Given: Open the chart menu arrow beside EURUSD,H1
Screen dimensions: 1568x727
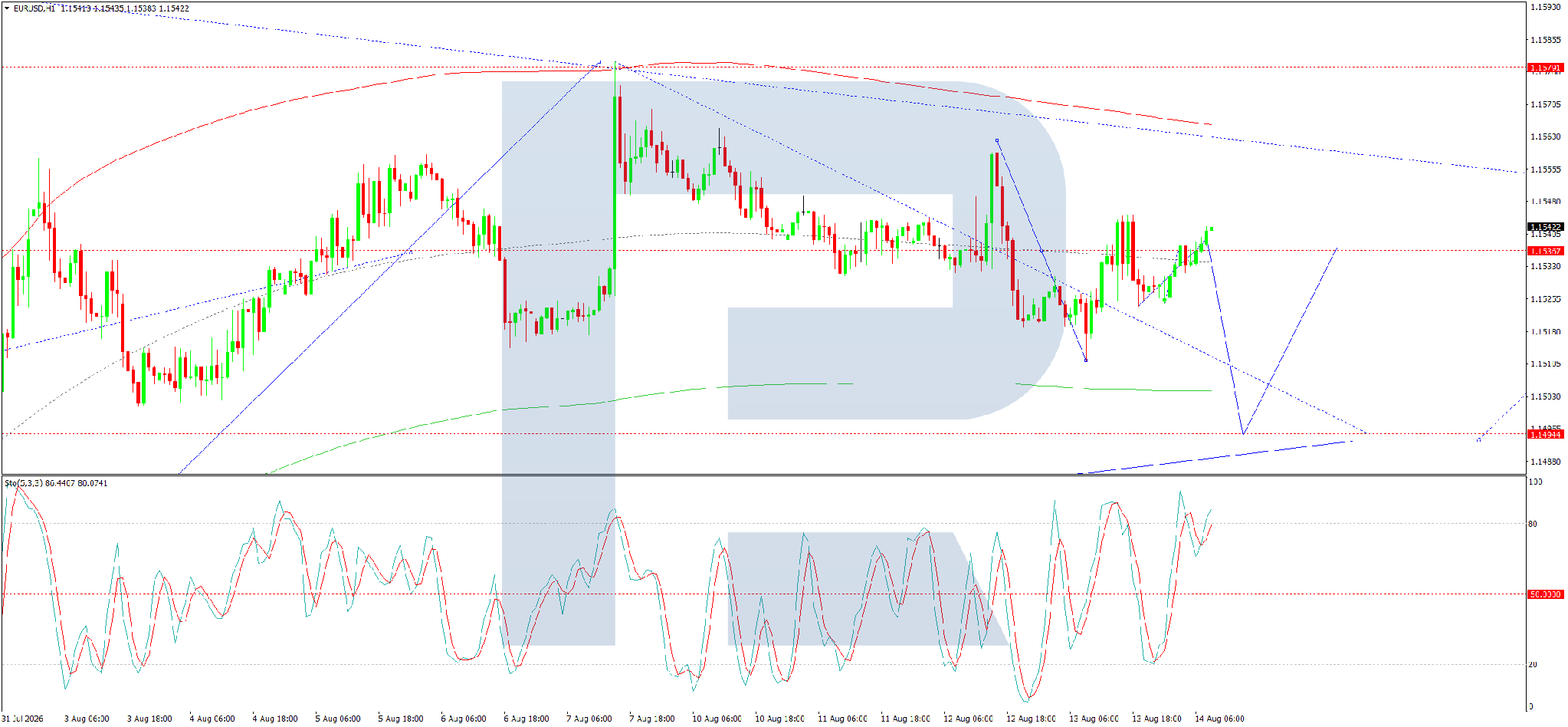Looking at the screenshot, I should pos(7,8).
